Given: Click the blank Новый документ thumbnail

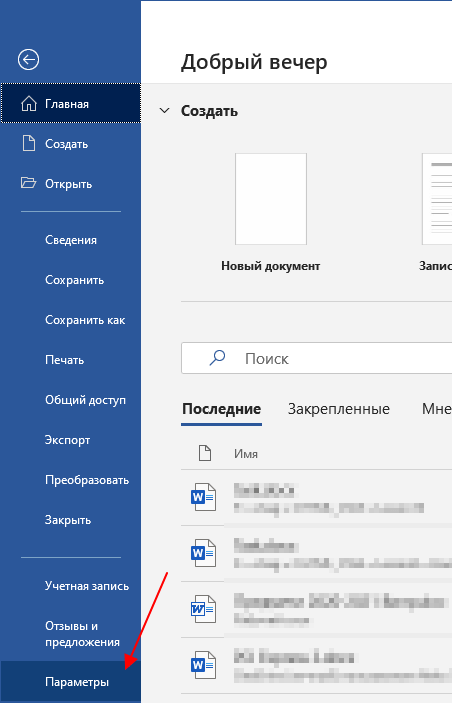Looking at the screenshot, I should click(271, 199).
